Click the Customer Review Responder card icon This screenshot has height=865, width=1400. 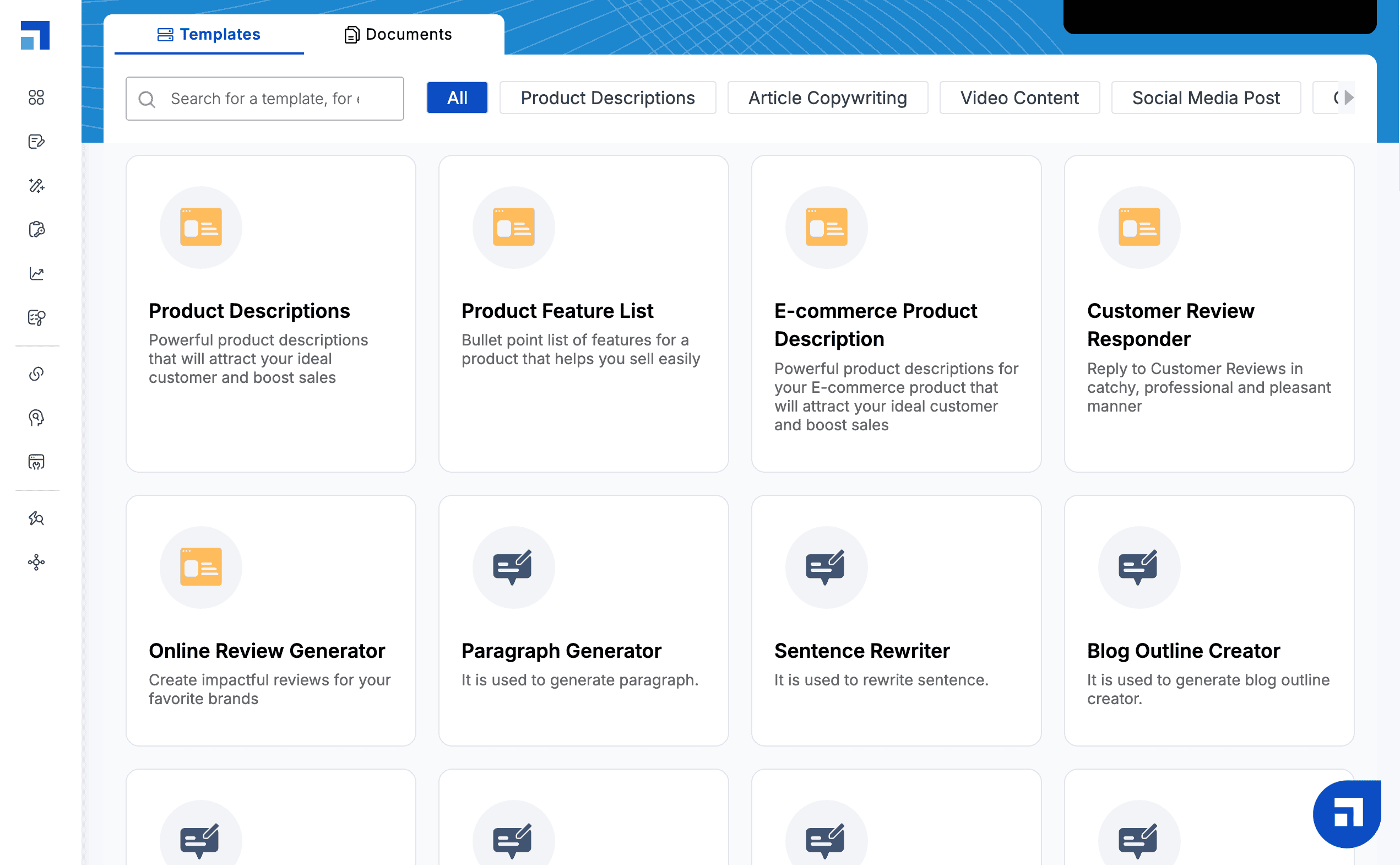click(x=1139, y=227)
